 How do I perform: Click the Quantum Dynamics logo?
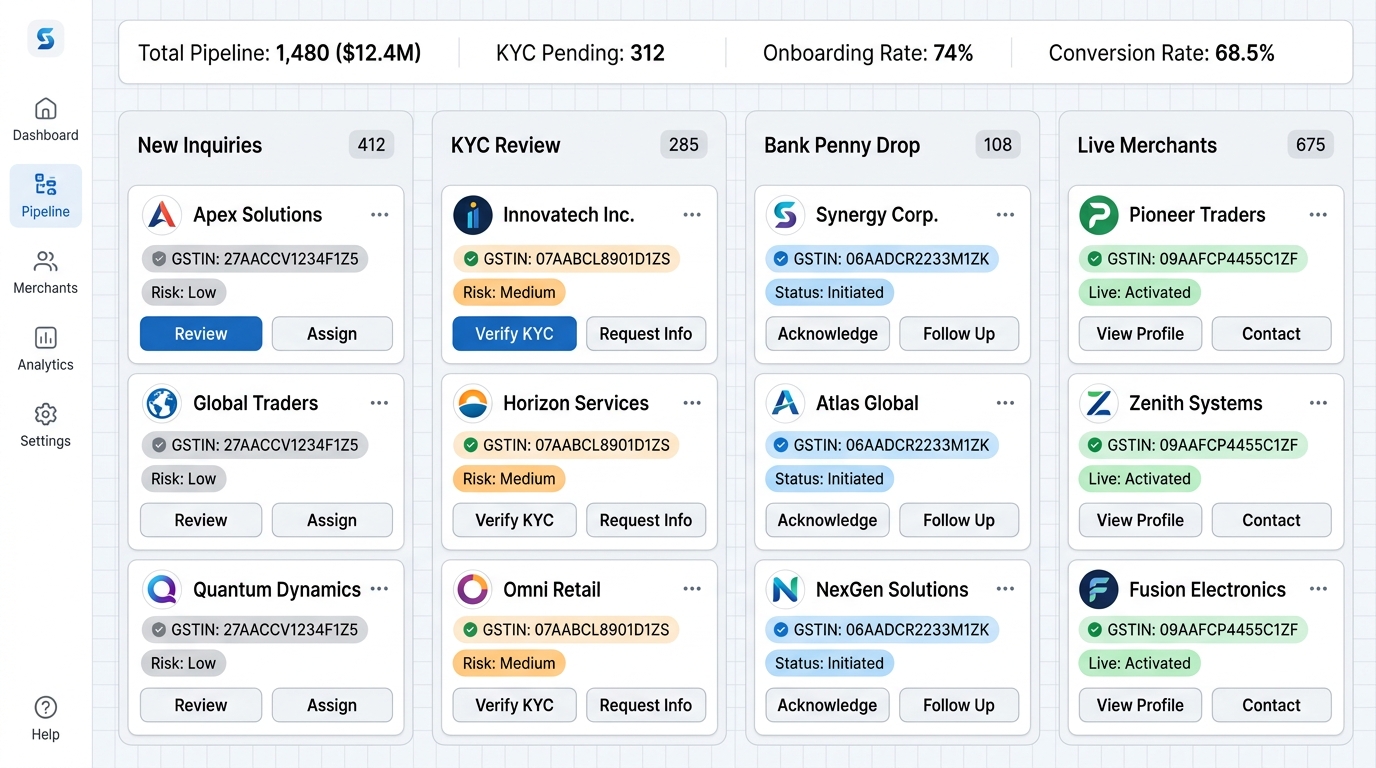pyautogui.click(x=161, y=589)
